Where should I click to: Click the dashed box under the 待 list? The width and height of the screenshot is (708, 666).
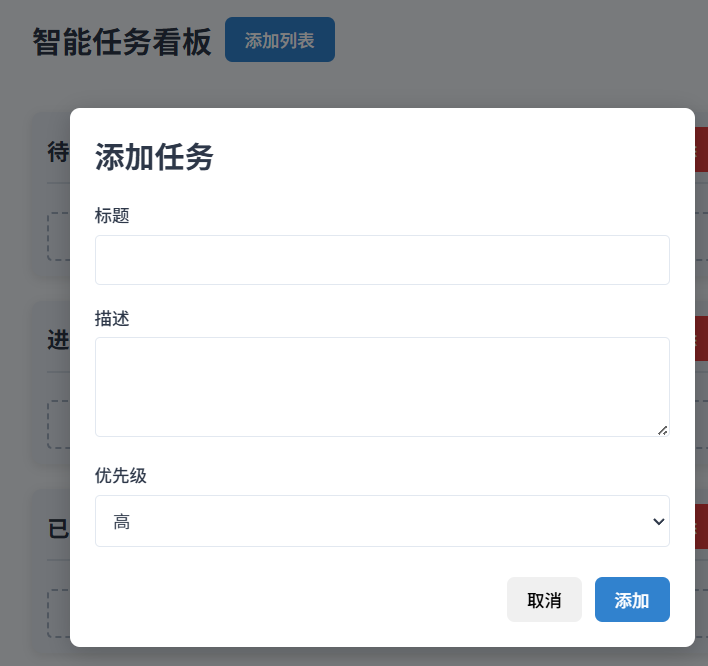58,236
